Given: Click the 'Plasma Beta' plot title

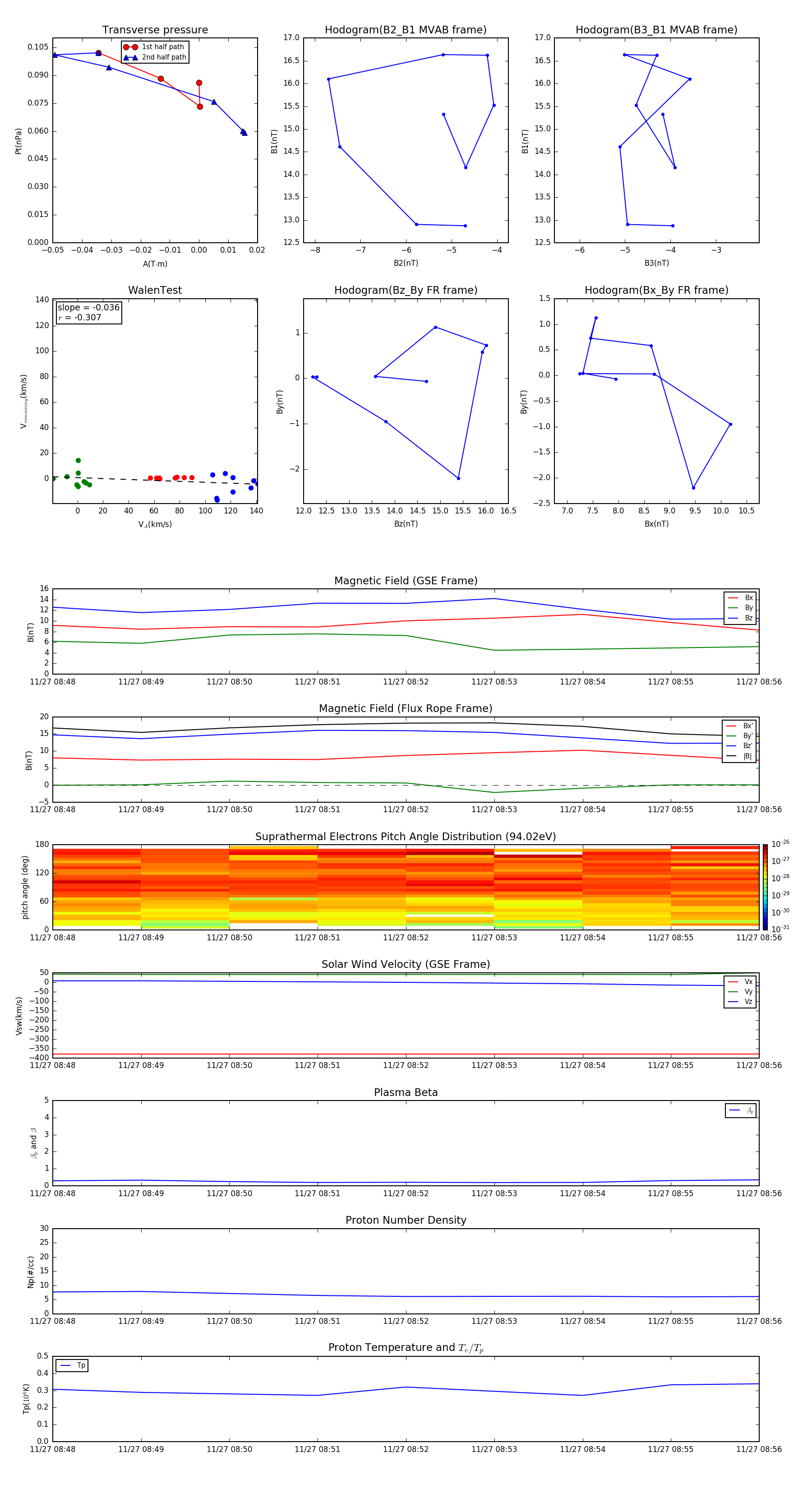Looking at the screenshot, I should point(406,1092).
